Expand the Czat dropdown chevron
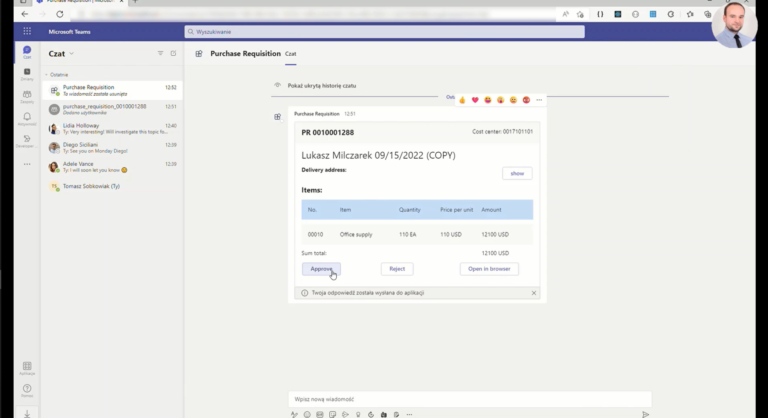The image size is (768, 418). tap(72, 53)
